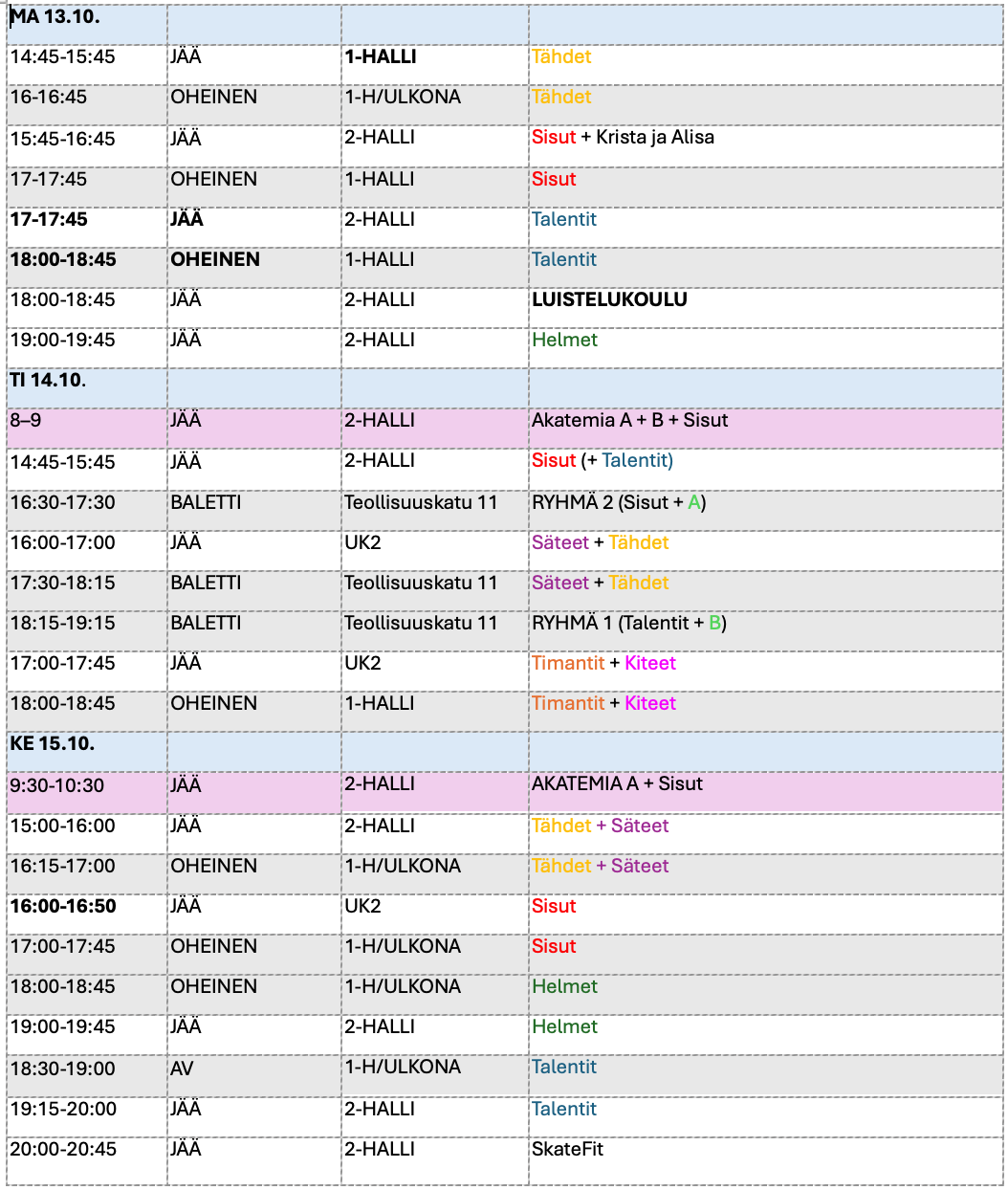Select the bold 16:00-16:50 time cell
This screenshot has height=1190, width=1008.
pos(63,907)
